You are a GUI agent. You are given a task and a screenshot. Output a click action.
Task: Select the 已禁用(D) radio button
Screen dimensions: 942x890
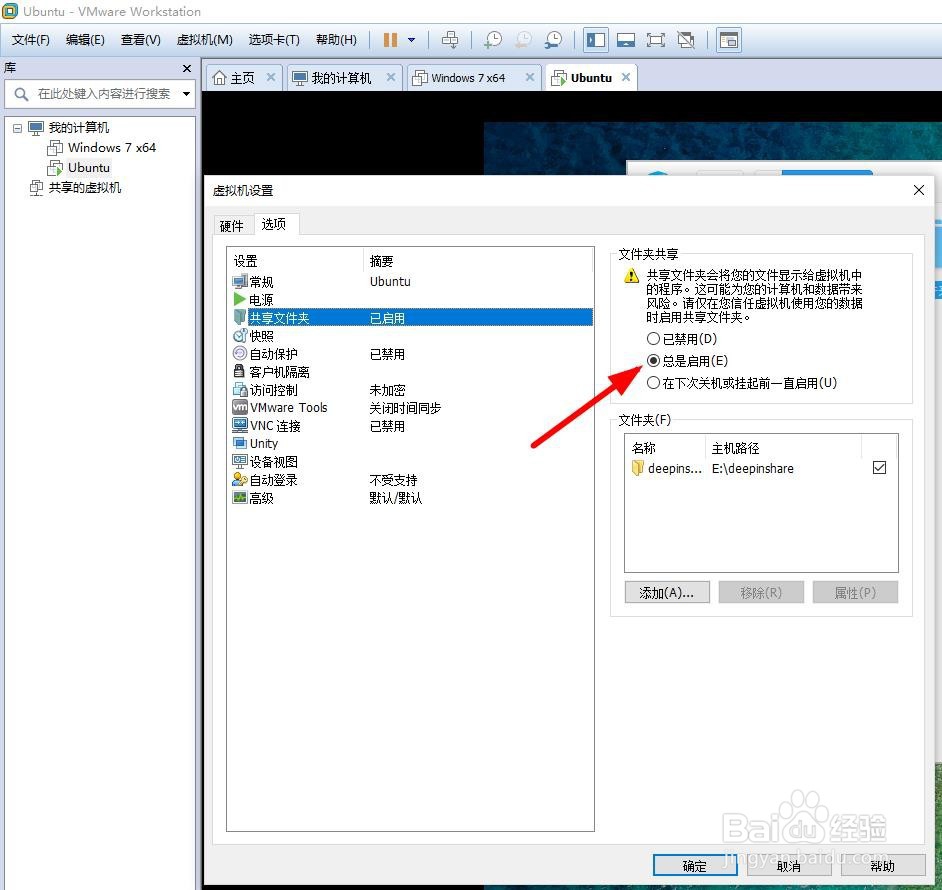(x=656, y=340)
